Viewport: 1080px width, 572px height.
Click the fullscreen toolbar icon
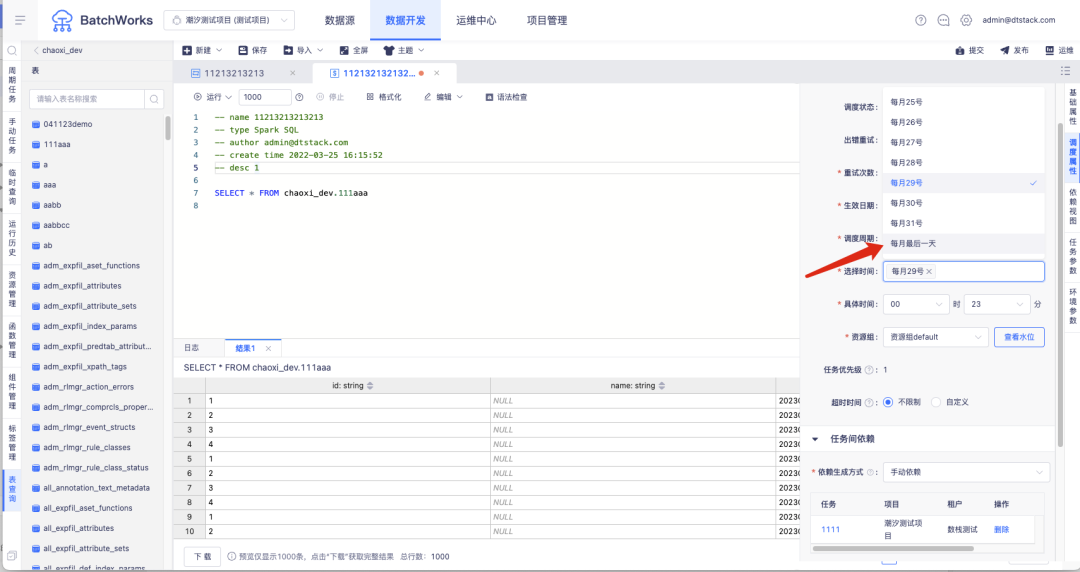[x=343, y=50]
